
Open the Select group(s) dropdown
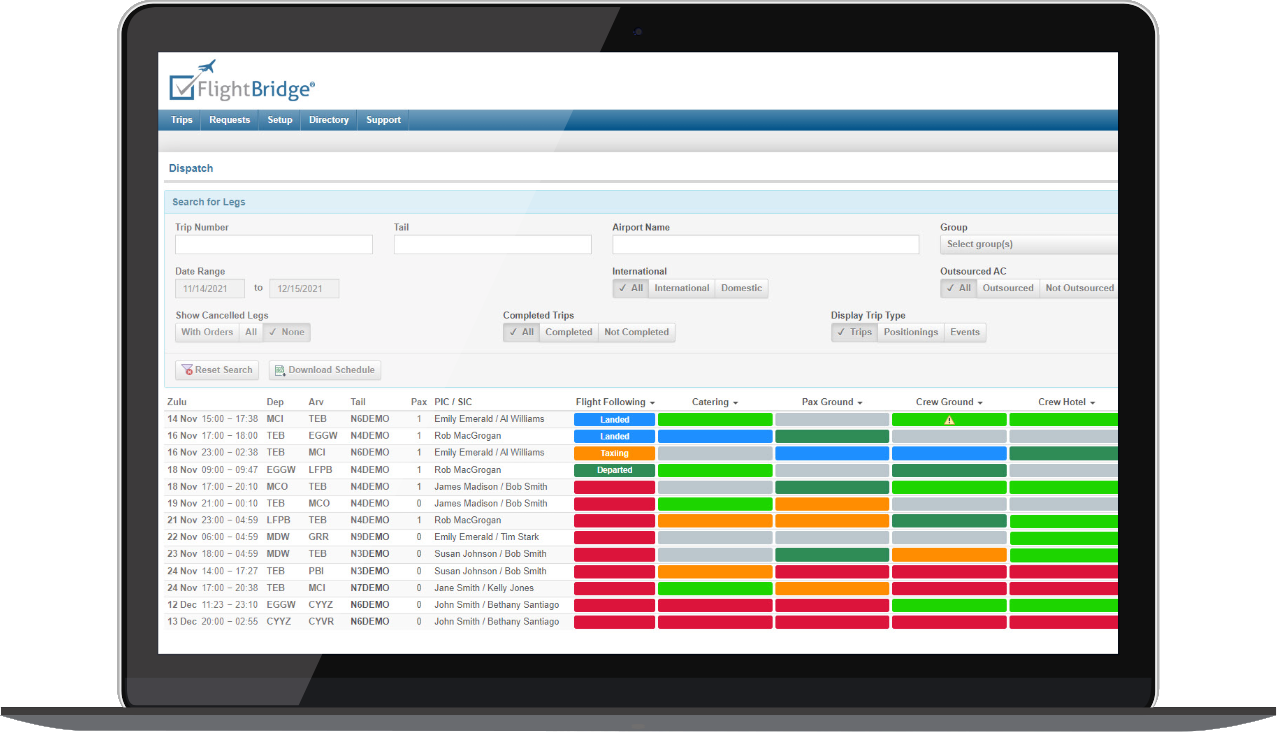coord(1028,244)
